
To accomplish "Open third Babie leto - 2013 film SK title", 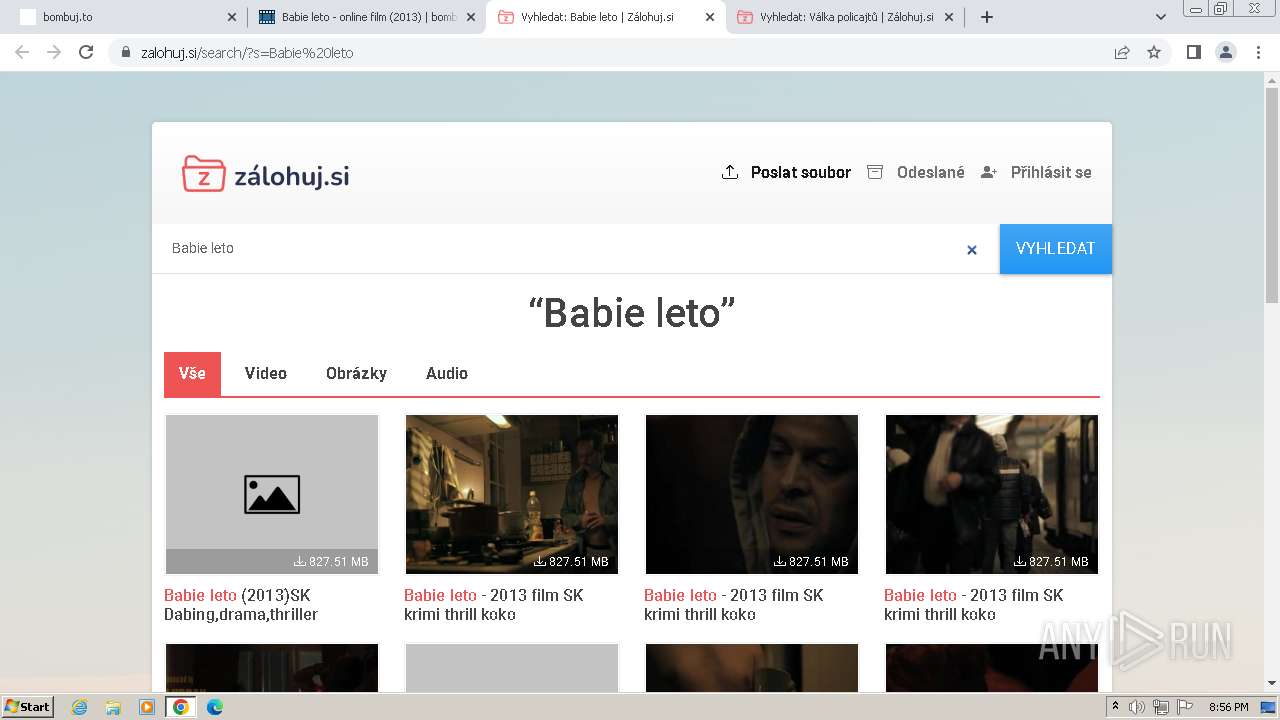I will 733,605.
